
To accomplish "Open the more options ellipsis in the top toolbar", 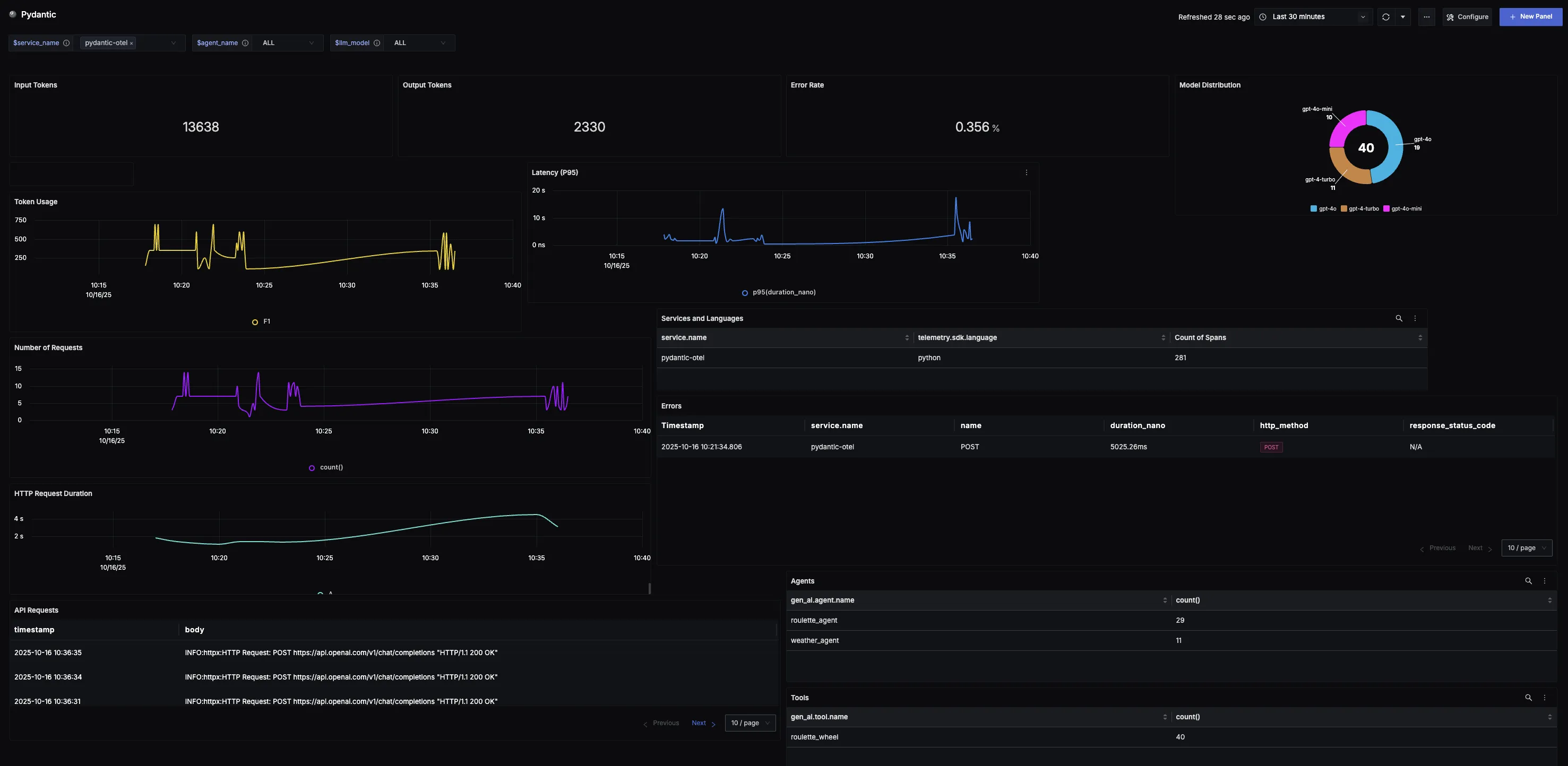I will pyautogui.click(x=1426, y=16).
